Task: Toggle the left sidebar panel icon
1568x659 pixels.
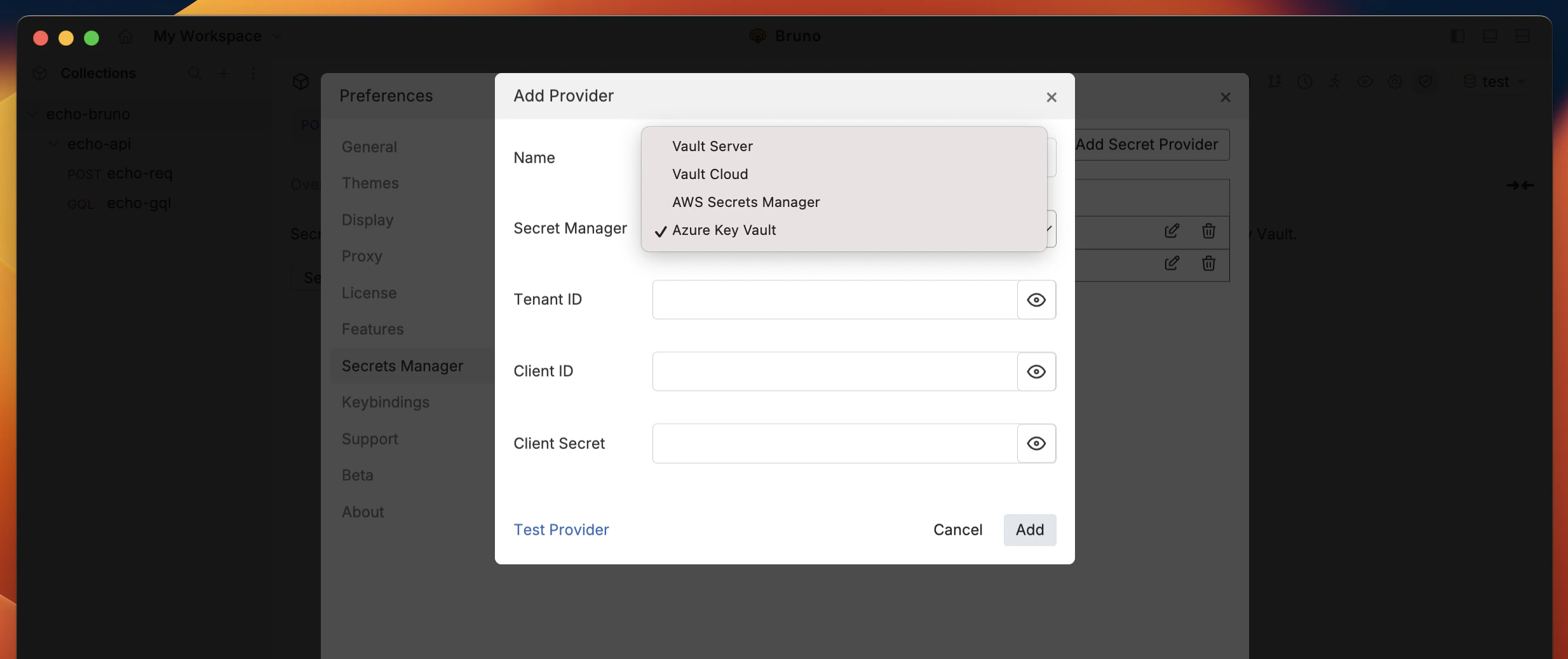Action: 1458,36
